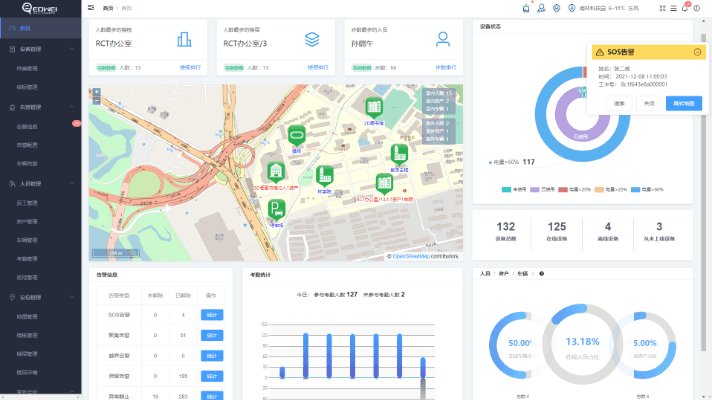Zoom out on the map with minus button

point(96,101)
